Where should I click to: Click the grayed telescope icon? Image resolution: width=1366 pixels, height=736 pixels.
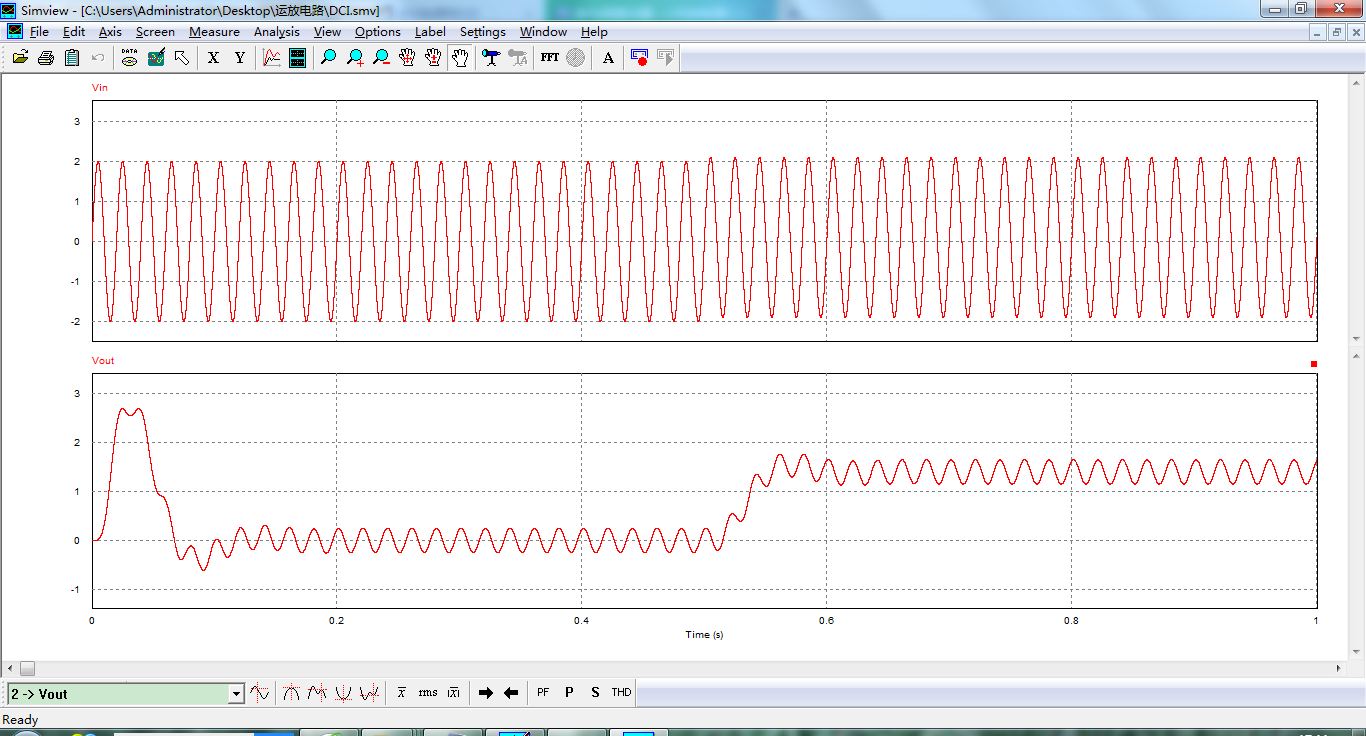517,58
